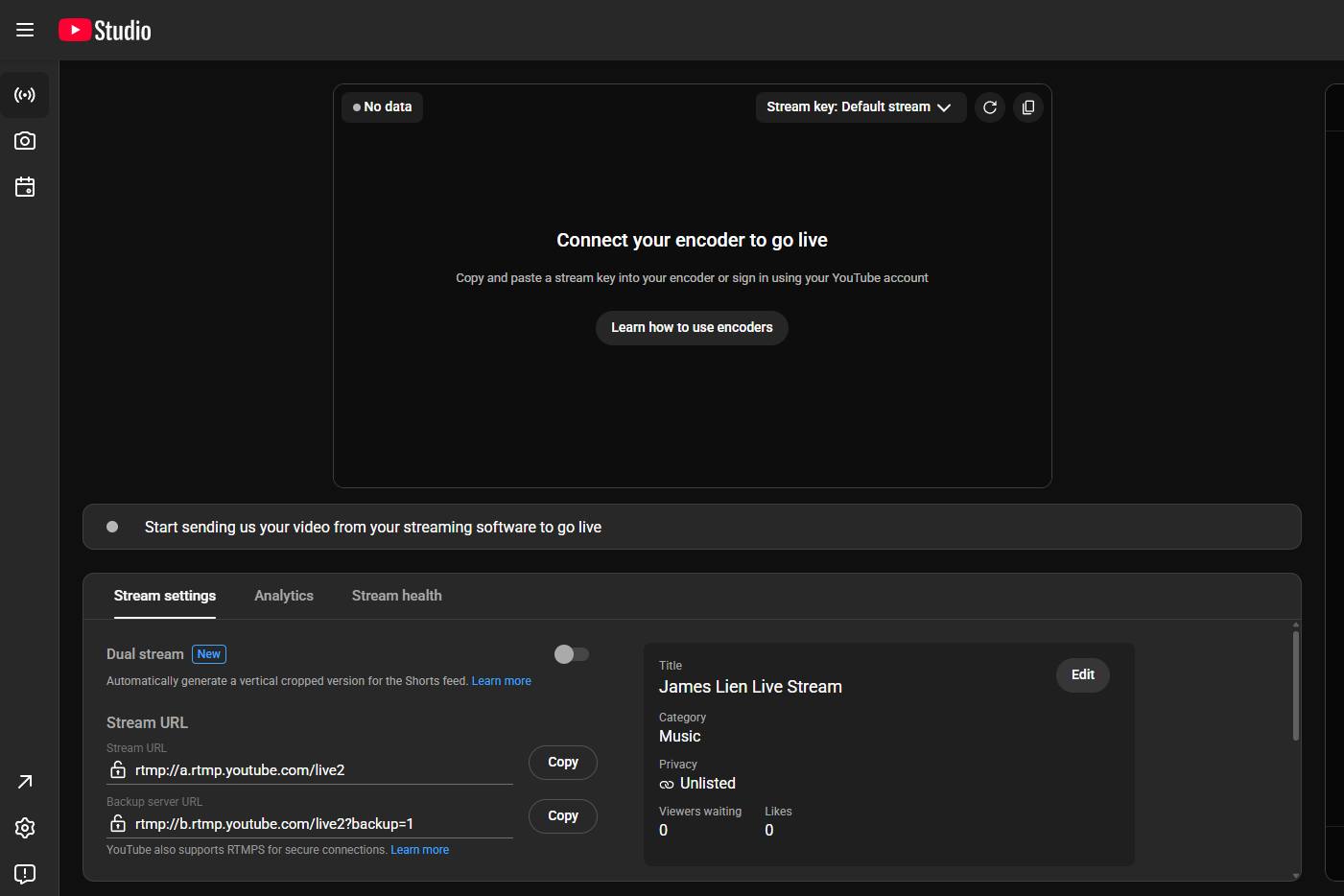This screenshot has width=1344, height=896.
Task: Open the Analytics tab
Action: pyautogui.click(x=284, y=596)
